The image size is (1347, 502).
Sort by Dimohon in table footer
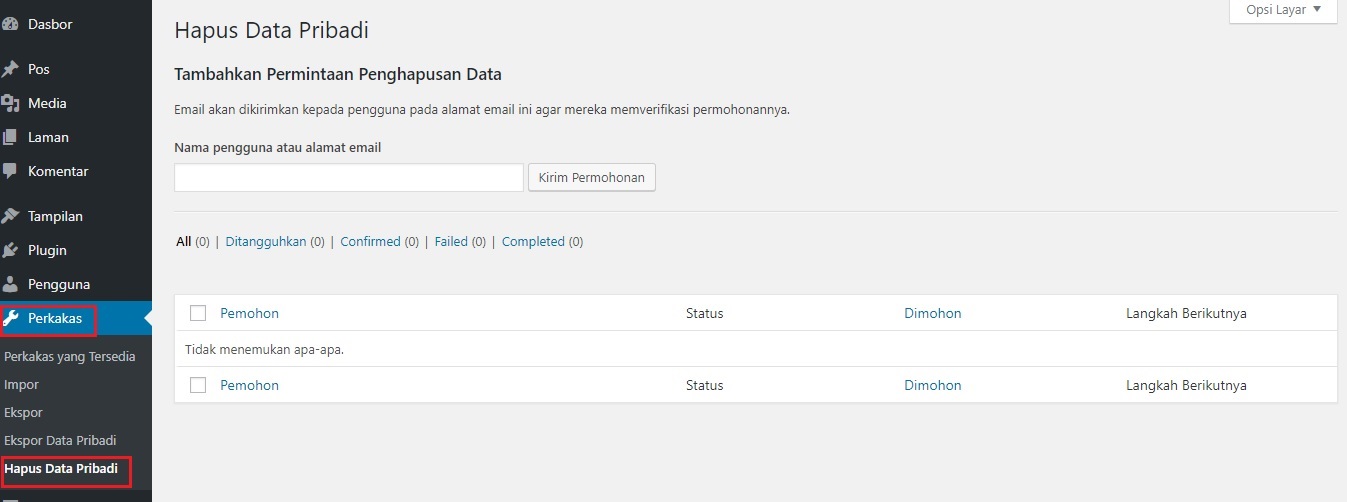coord(933,385)
